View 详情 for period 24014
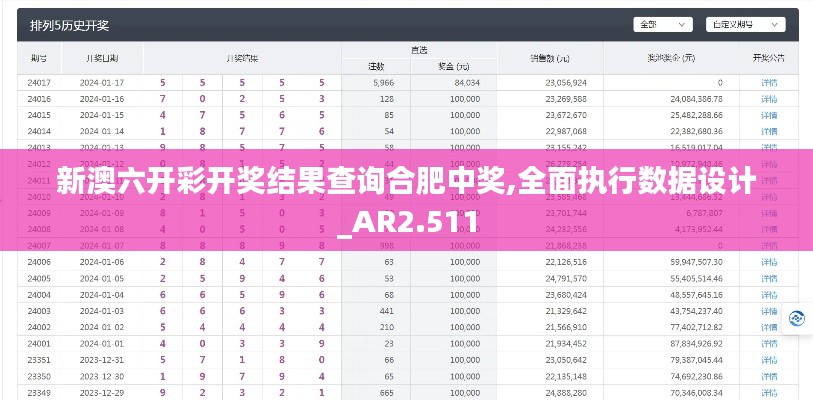This screenshot has height=400, width=813. (768, 132)
